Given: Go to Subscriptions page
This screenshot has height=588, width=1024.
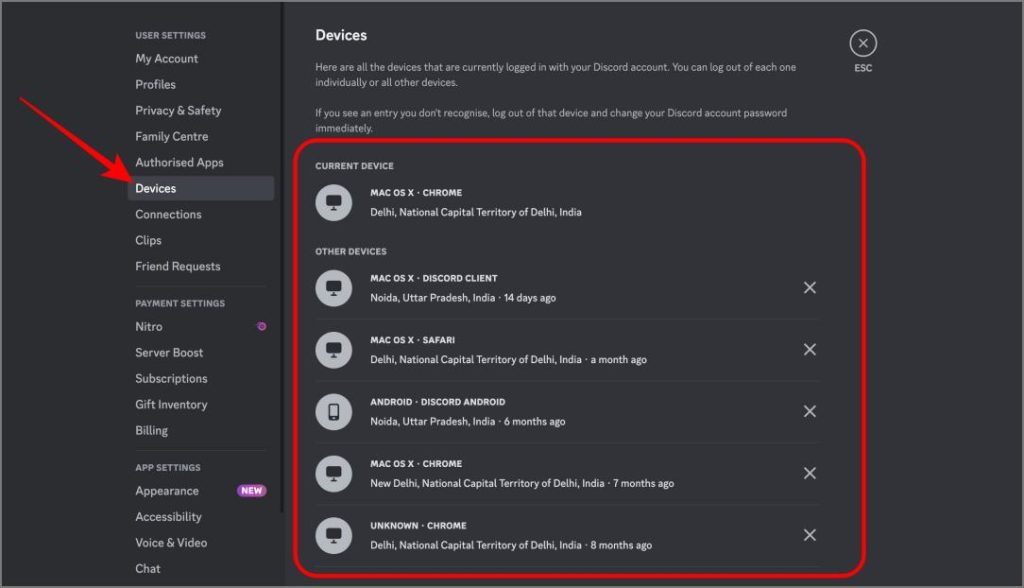Looking at the screenshot, I should (171, 378).
